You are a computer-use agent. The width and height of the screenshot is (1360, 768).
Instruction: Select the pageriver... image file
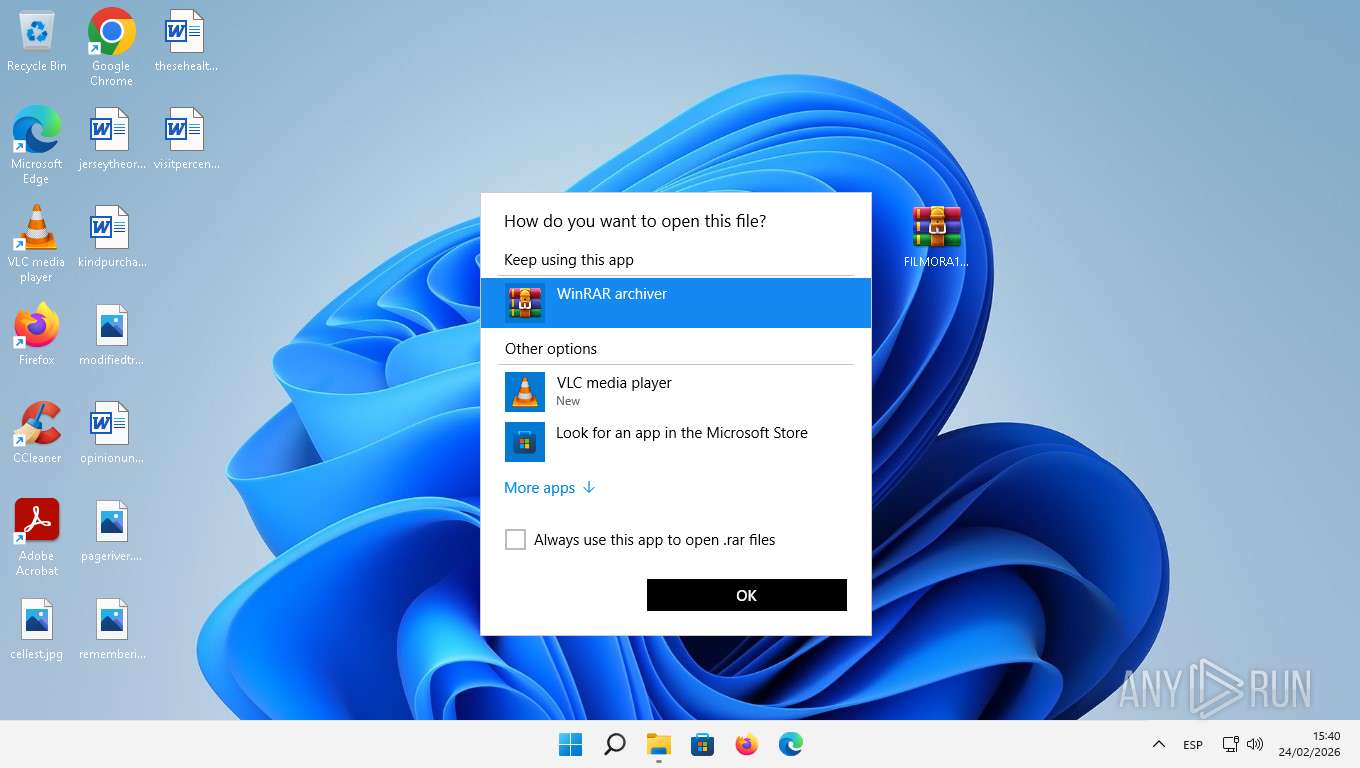pyautogui.click(x=111, y=532)
